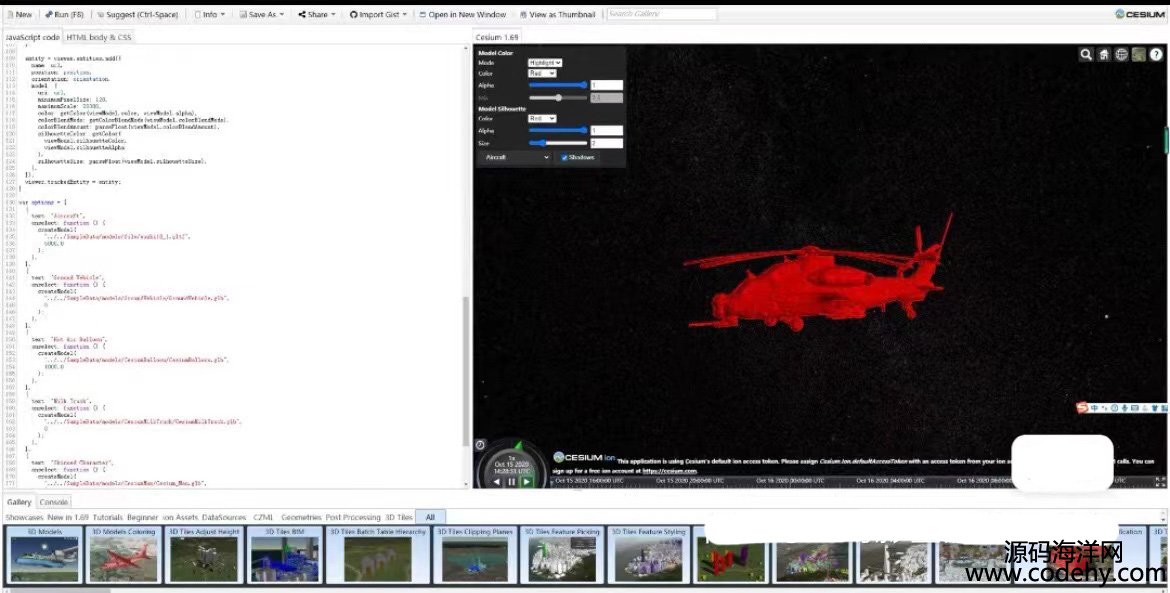Click the Home view icon

tap(1104, 55)
